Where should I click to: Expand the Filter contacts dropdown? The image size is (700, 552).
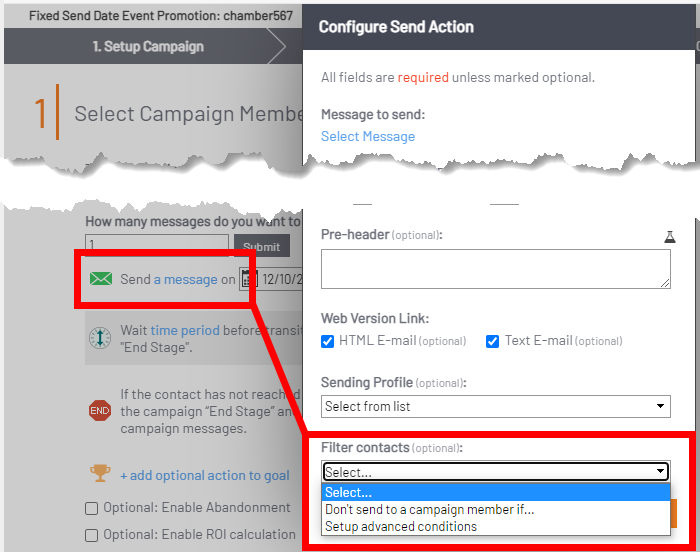[495, 472]
